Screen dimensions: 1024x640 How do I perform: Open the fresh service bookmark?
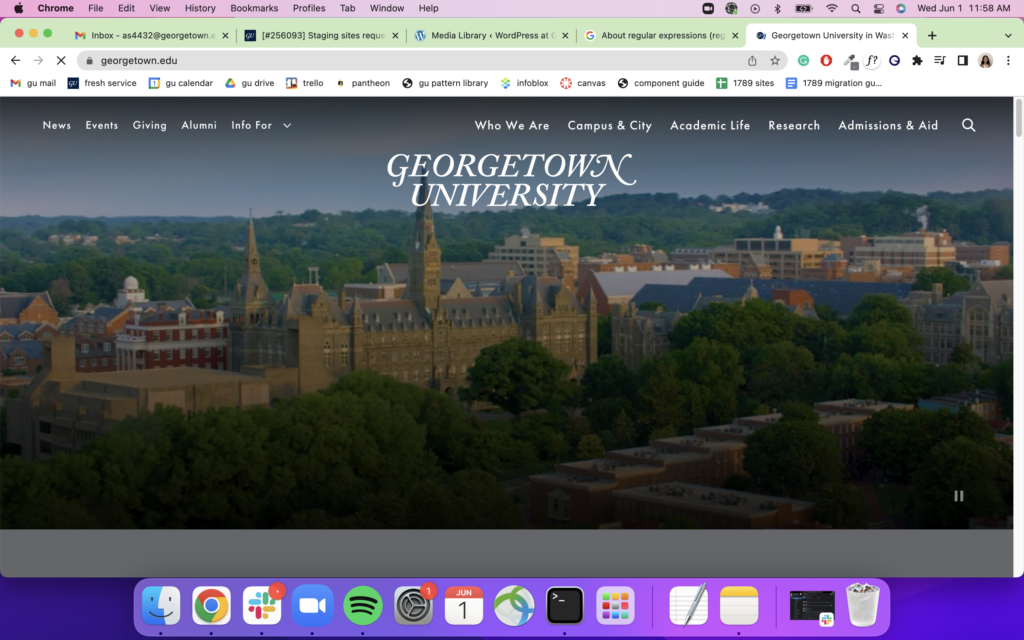click(x=102, y=83)
